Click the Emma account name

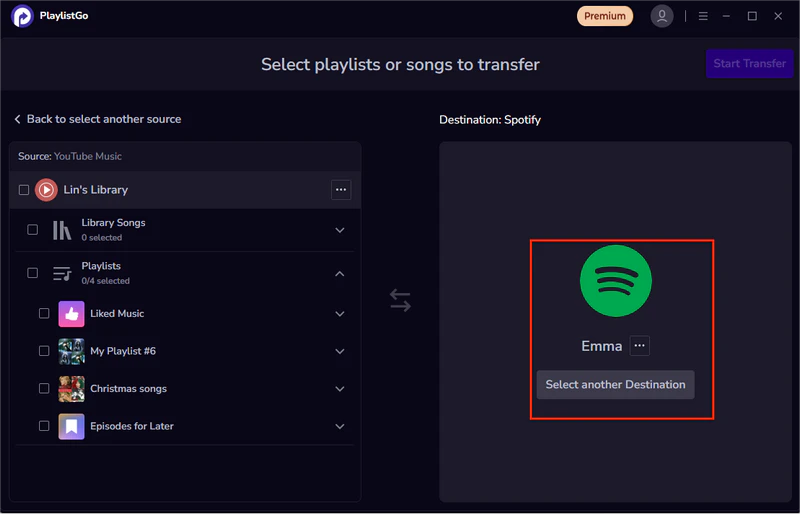point(602,346)
